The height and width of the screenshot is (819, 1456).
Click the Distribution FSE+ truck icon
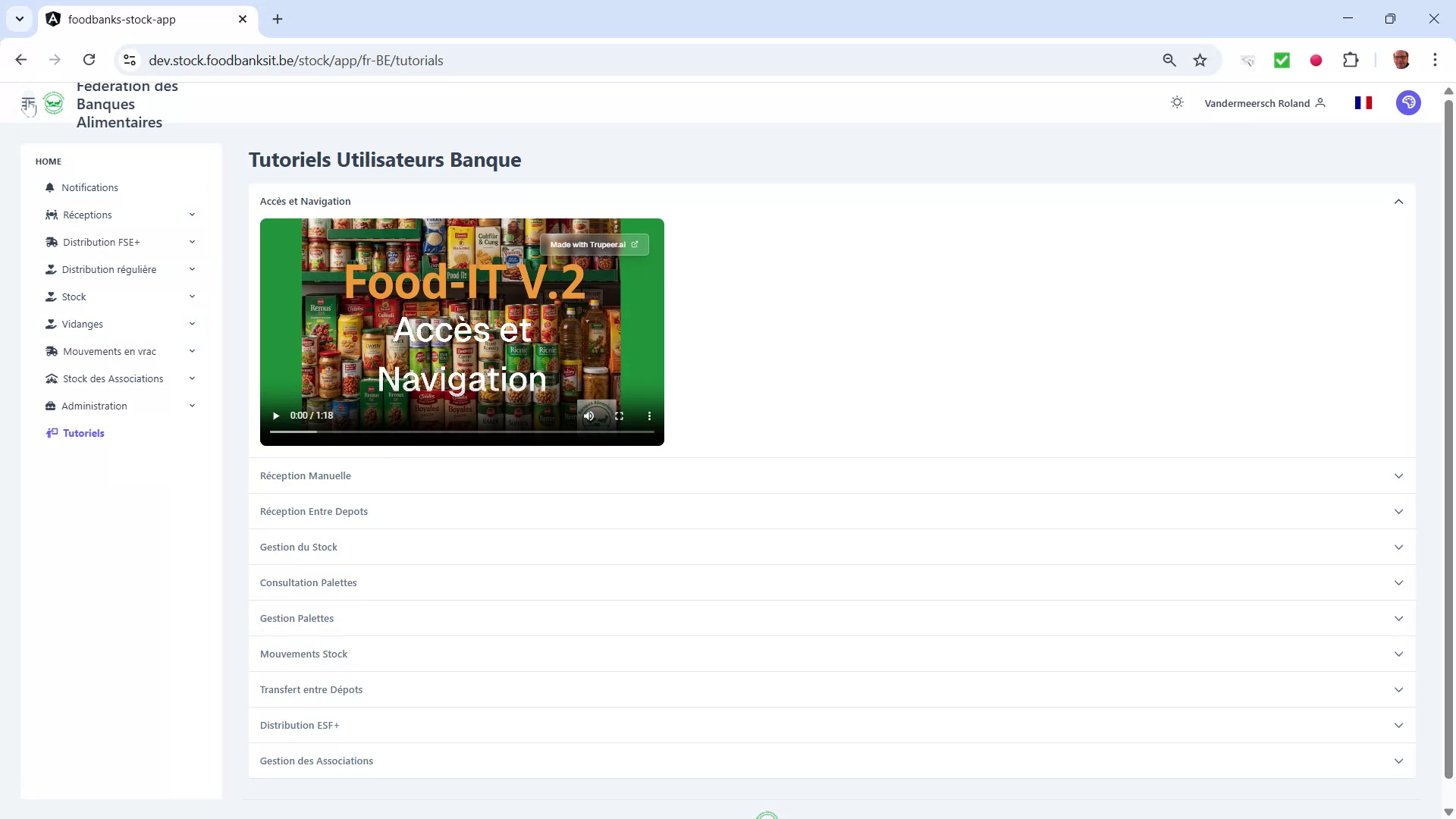click(x=50, y=242)
